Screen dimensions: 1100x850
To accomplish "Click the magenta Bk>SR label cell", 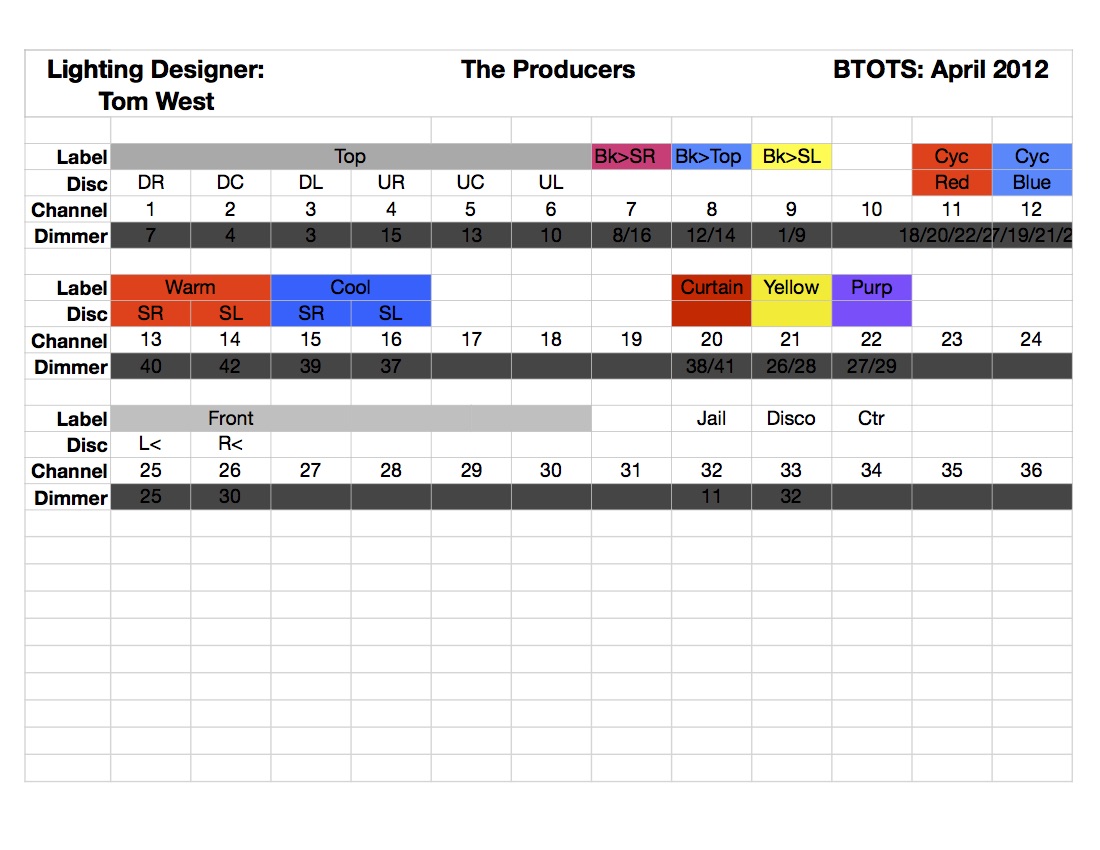I will coord(631,157).
